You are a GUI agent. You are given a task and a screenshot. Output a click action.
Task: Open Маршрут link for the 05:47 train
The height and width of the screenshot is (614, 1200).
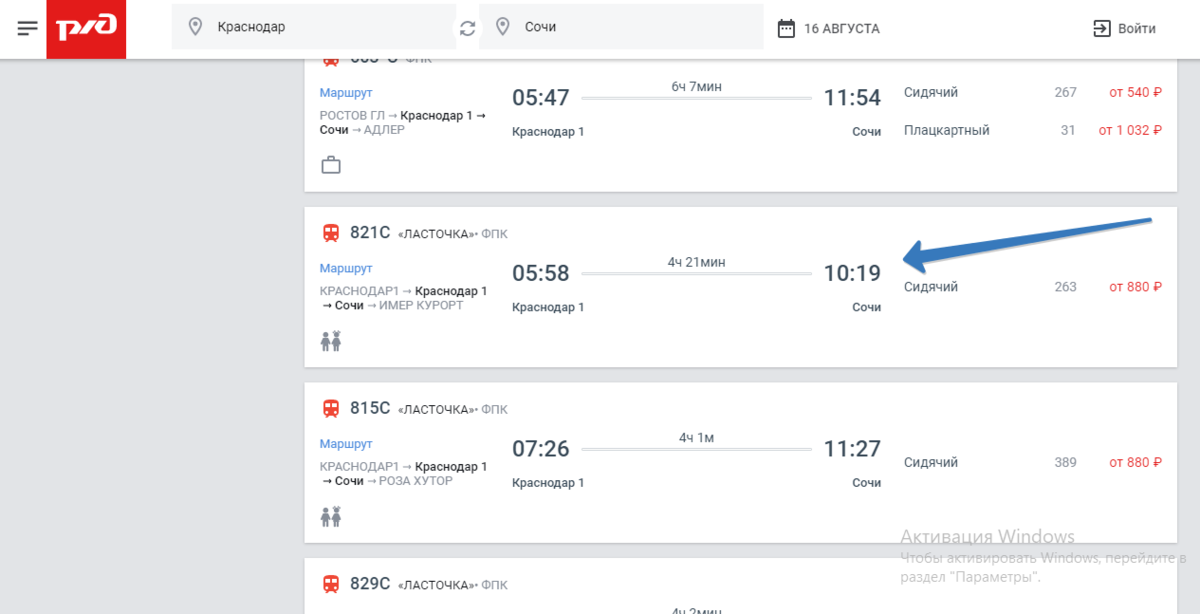click(346, 93)
